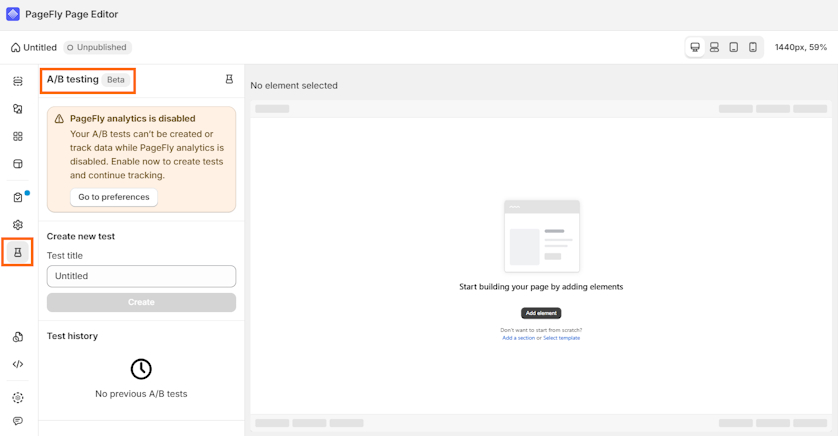This screenshot has height=436, width=838.
Task: Click the Untitled page name
Action: 40,48
